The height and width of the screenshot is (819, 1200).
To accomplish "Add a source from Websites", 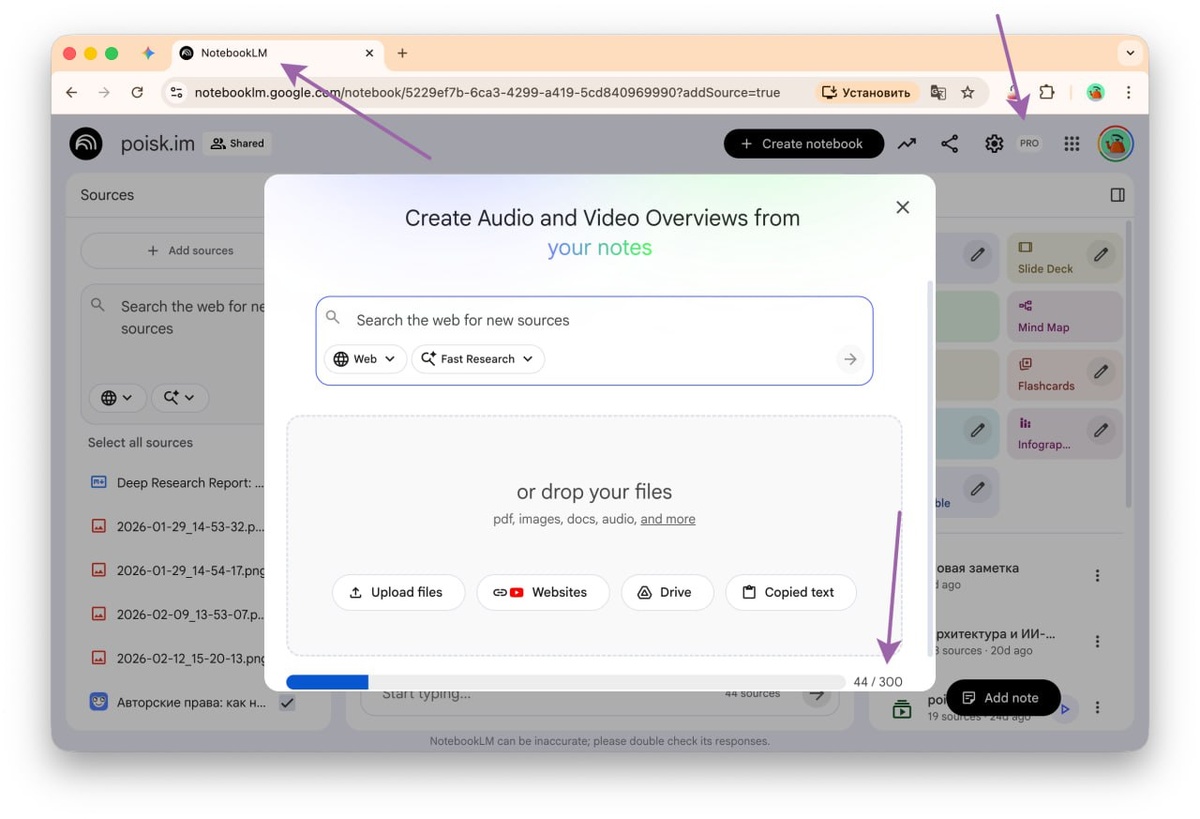I will pos(543,592).
